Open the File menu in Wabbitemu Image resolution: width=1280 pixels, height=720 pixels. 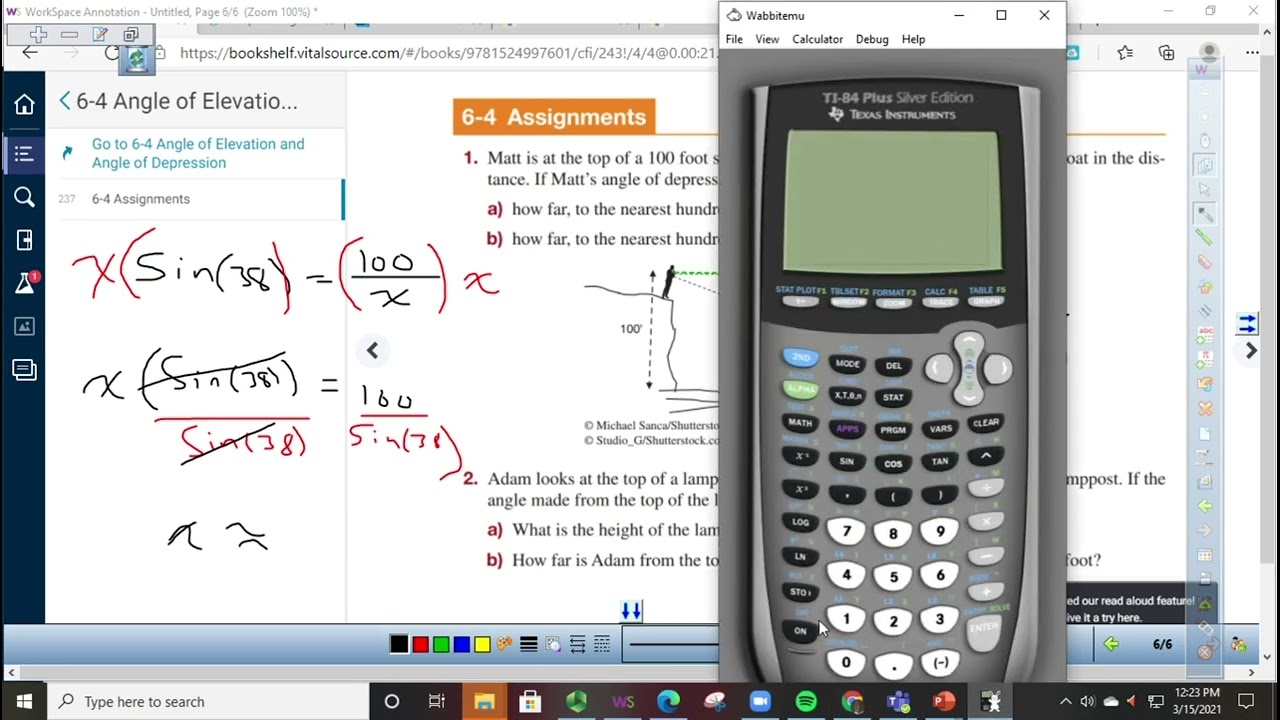(734, 39)
